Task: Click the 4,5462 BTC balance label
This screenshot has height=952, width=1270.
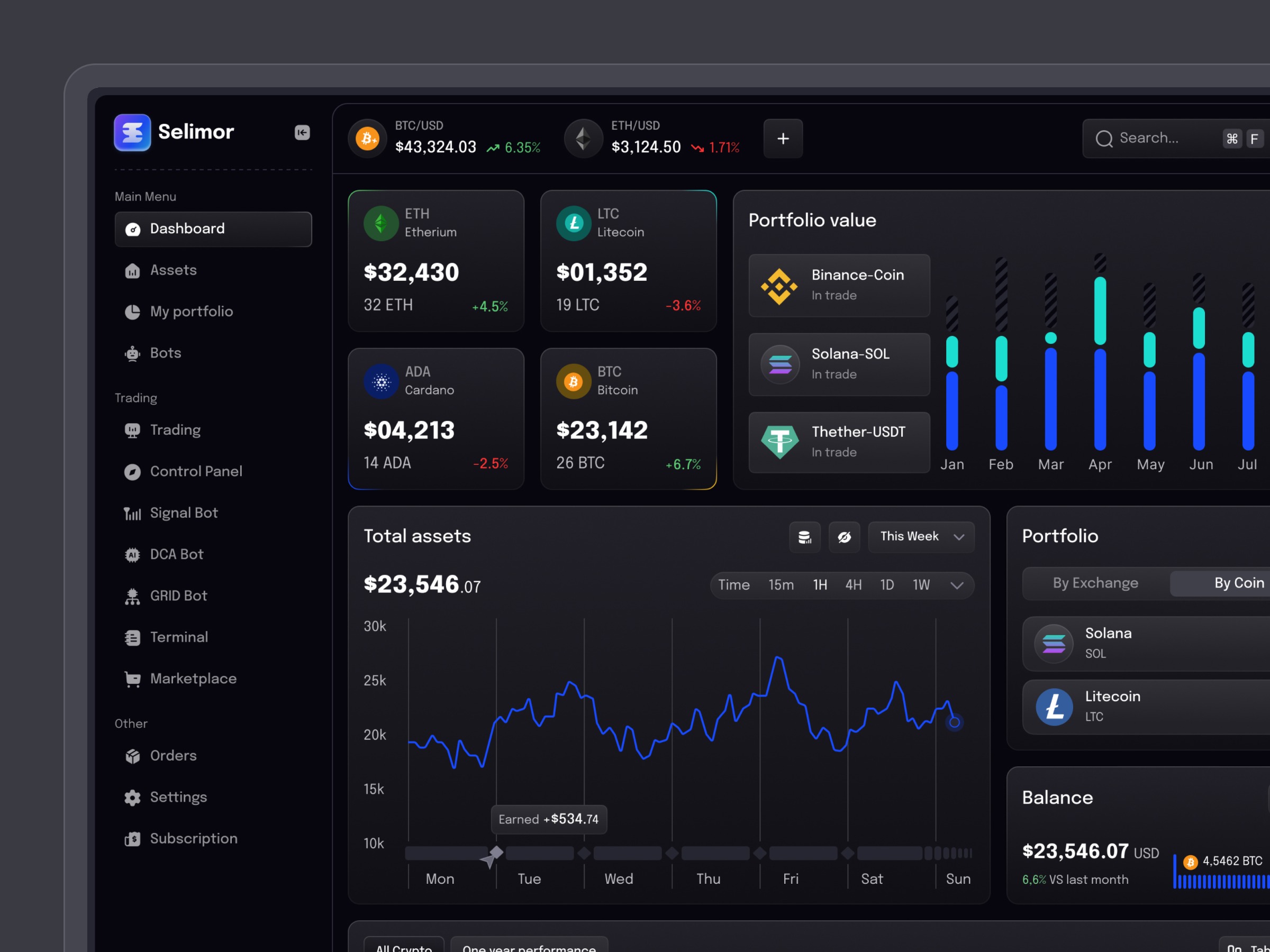Action: pos(1232,862)
